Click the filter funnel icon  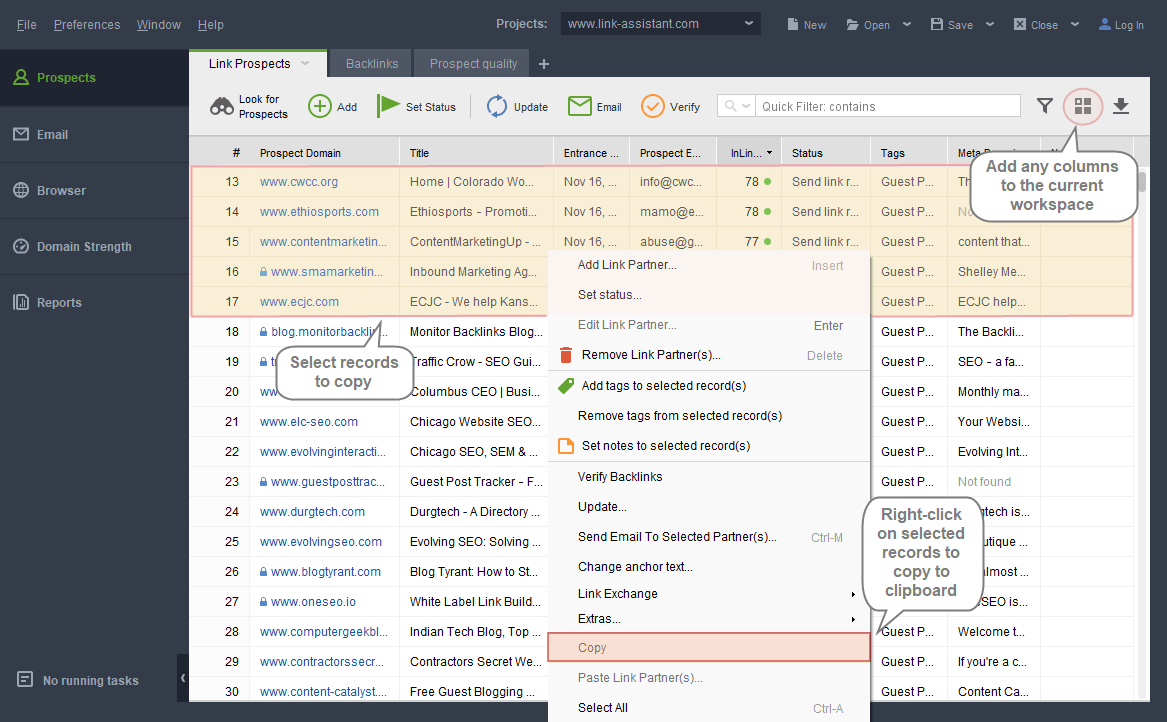click(1045, 106)
